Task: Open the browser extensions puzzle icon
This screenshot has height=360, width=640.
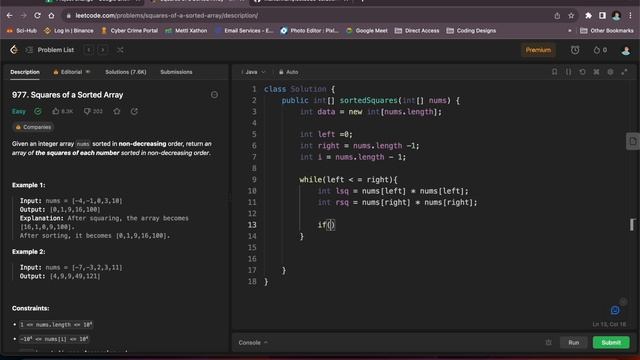Action: [588, 16]
